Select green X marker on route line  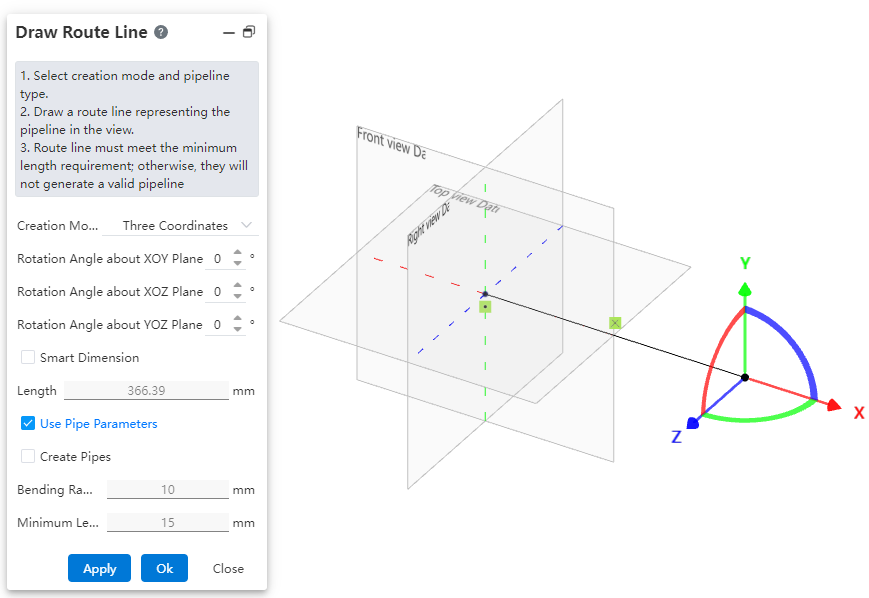click(615, 323)
